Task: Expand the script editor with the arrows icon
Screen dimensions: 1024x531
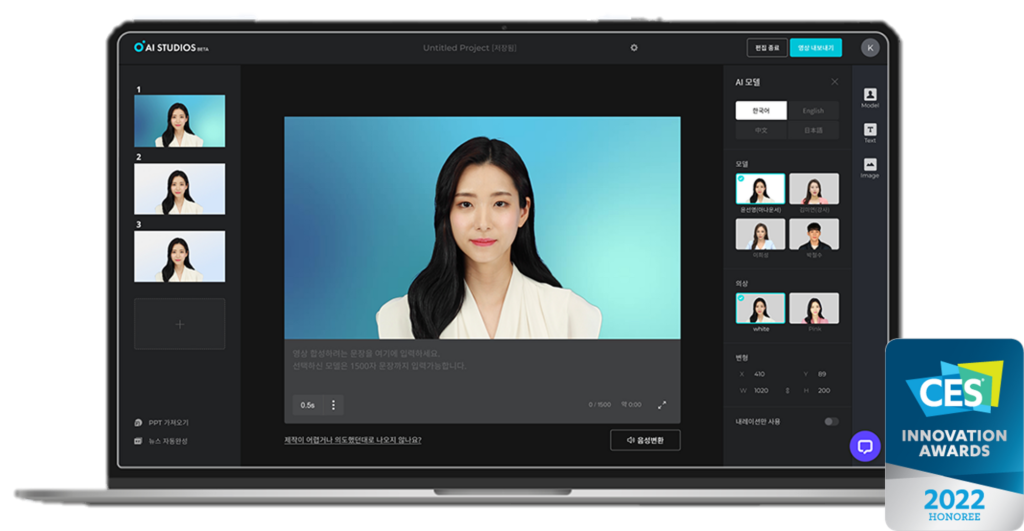Action: click(662, 405)
